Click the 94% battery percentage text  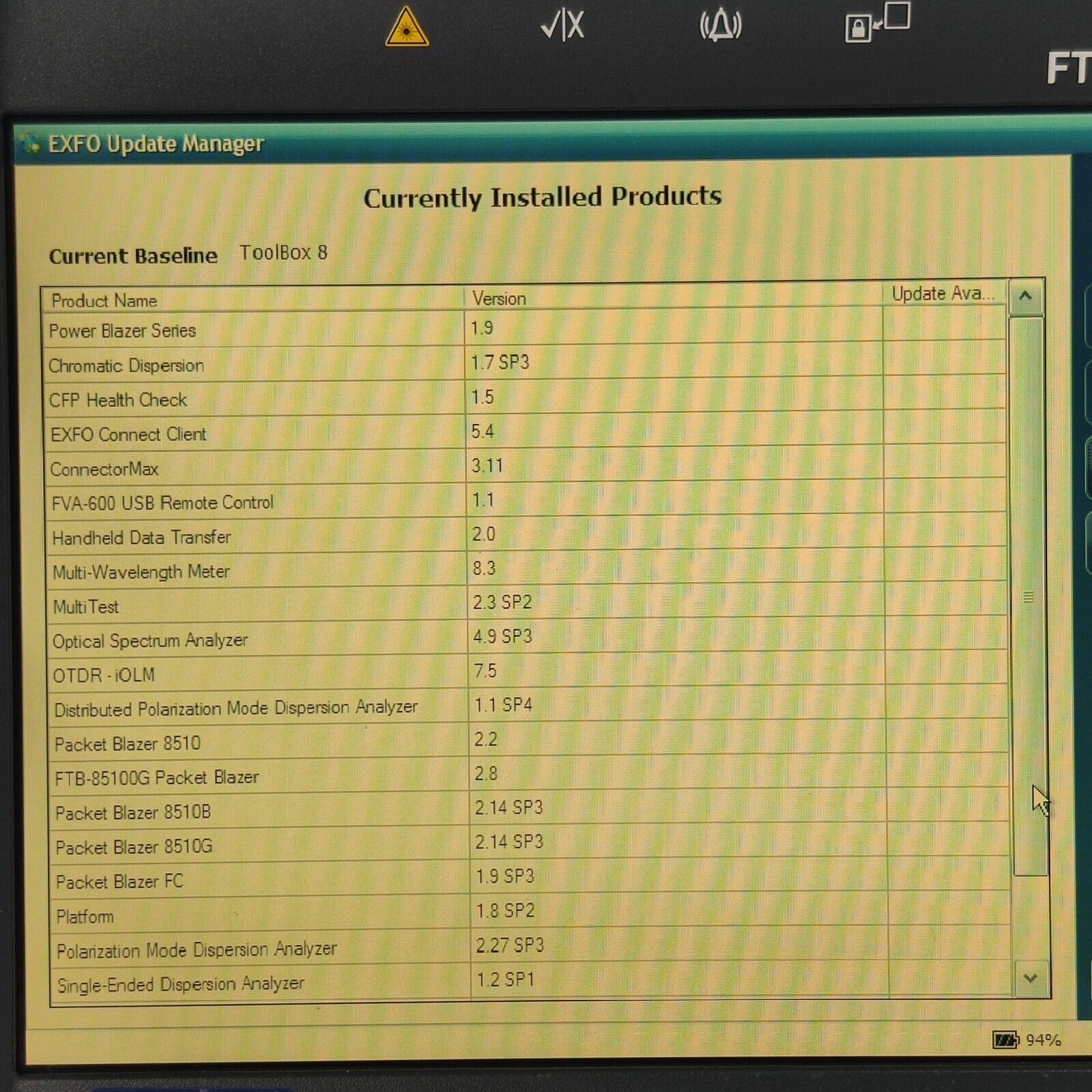(x=1043, y=1040)
